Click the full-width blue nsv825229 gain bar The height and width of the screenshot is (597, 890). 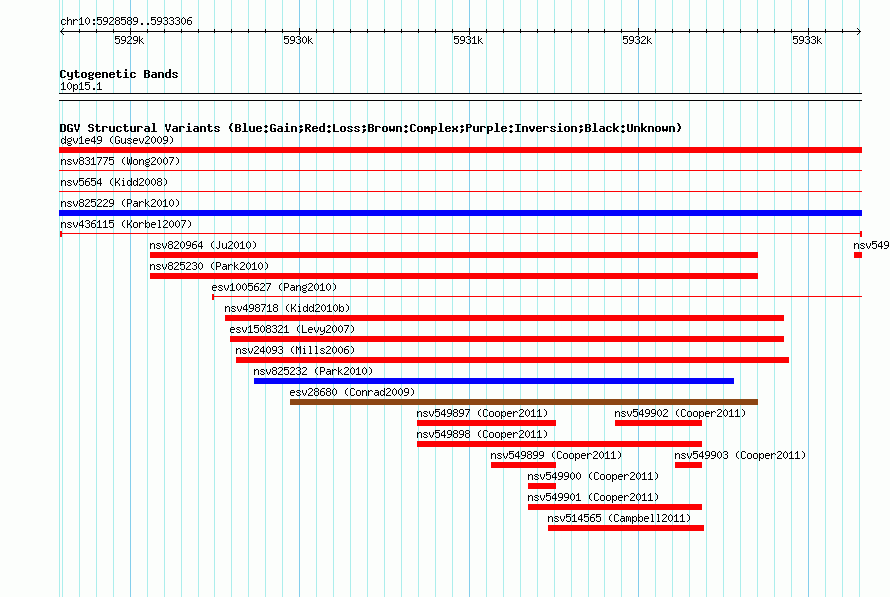pos(460,213)
